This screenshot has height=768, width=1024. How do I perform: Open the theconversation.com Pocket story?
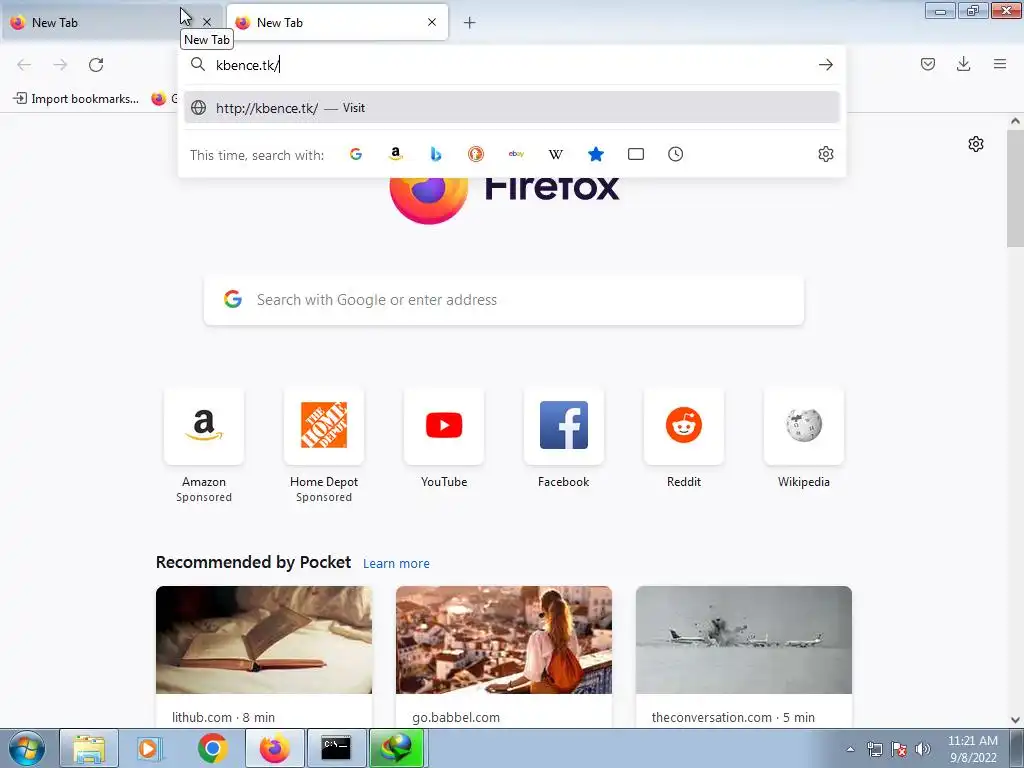click(744, 656)
